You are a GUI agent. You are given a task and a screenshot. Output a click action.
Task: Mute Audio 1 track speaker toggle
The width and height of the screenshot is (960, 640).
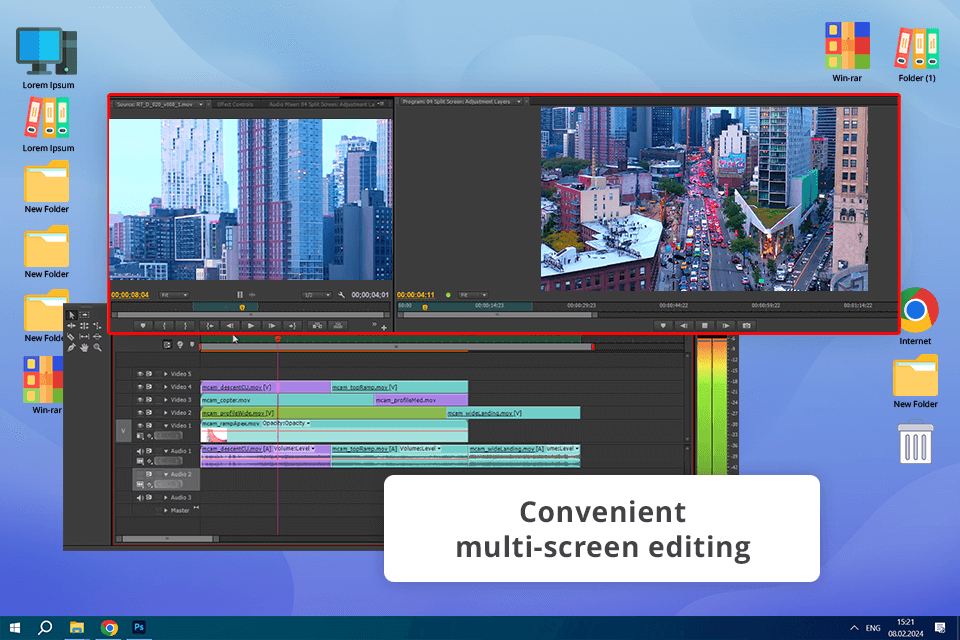[x=140, y=451]
